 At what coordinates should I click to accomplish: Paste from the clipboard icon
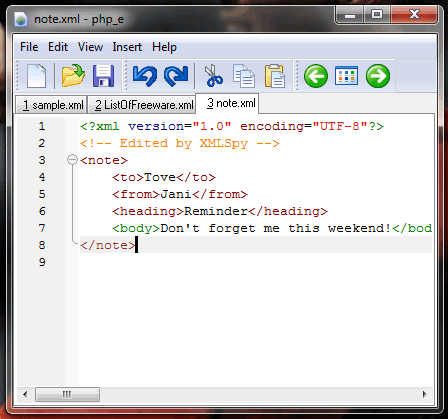tap(275, 76)
